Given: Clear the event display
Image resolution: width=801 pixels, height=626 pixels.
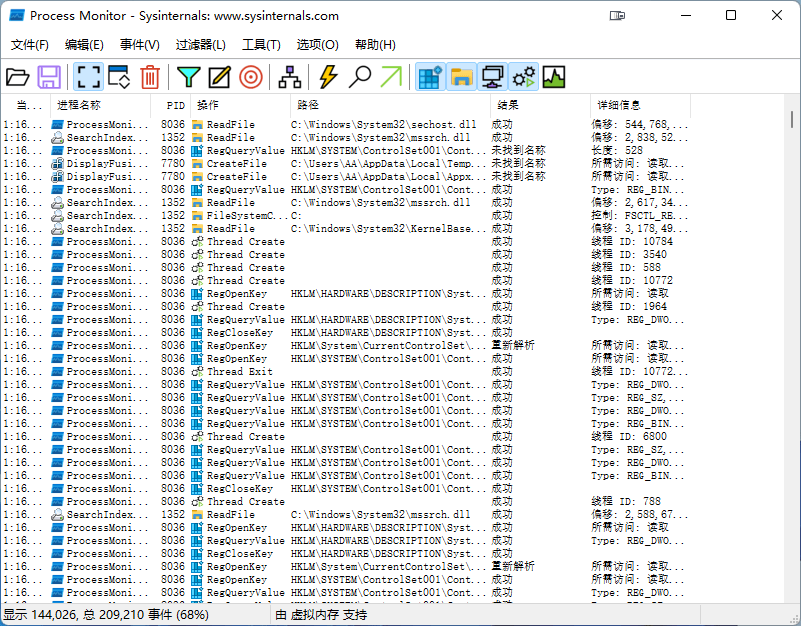Looking at the screenshot, I should [151, 76].
